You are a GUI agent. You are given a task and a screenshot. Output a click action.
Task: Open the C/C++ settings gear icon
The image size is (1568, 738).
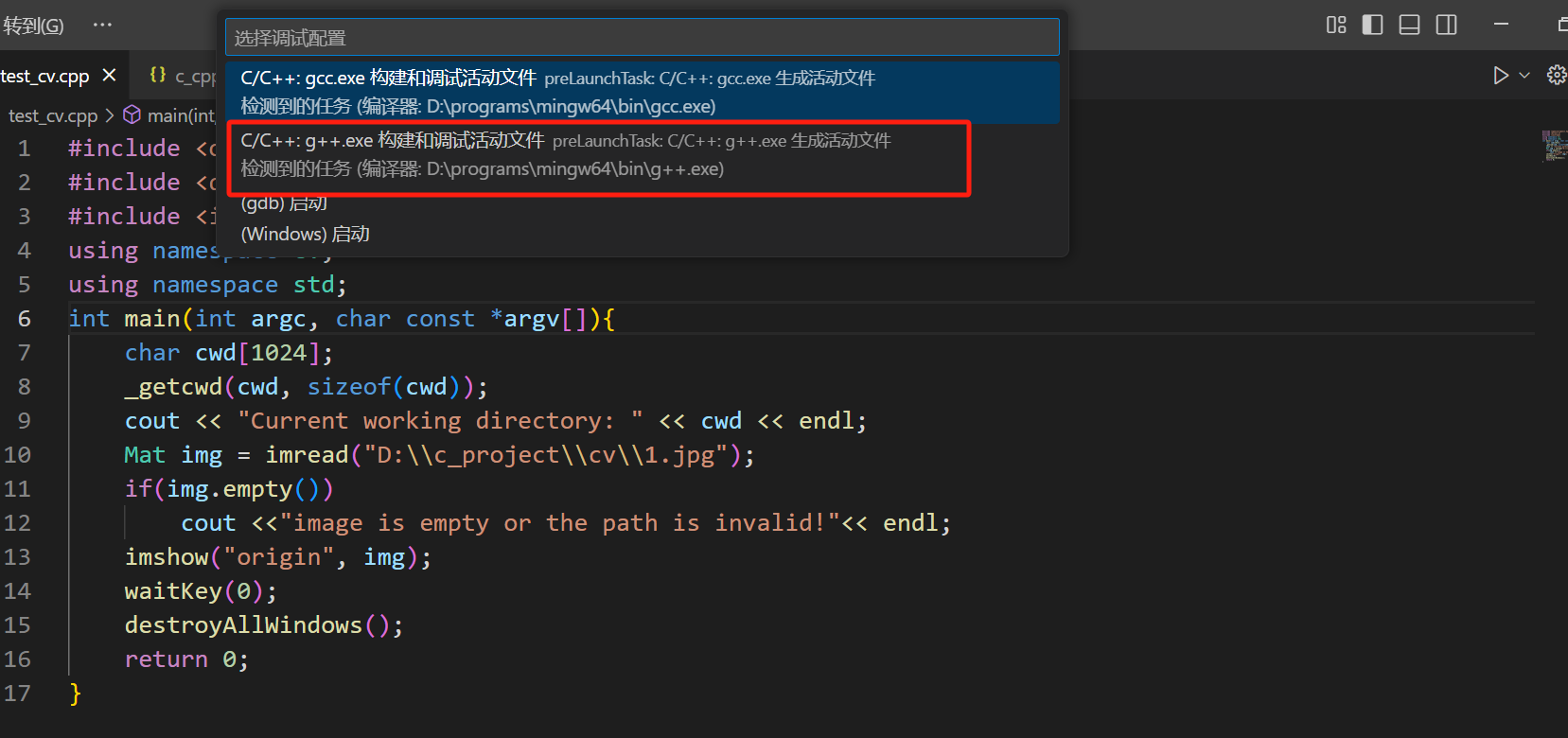(x=1556, y=76)
